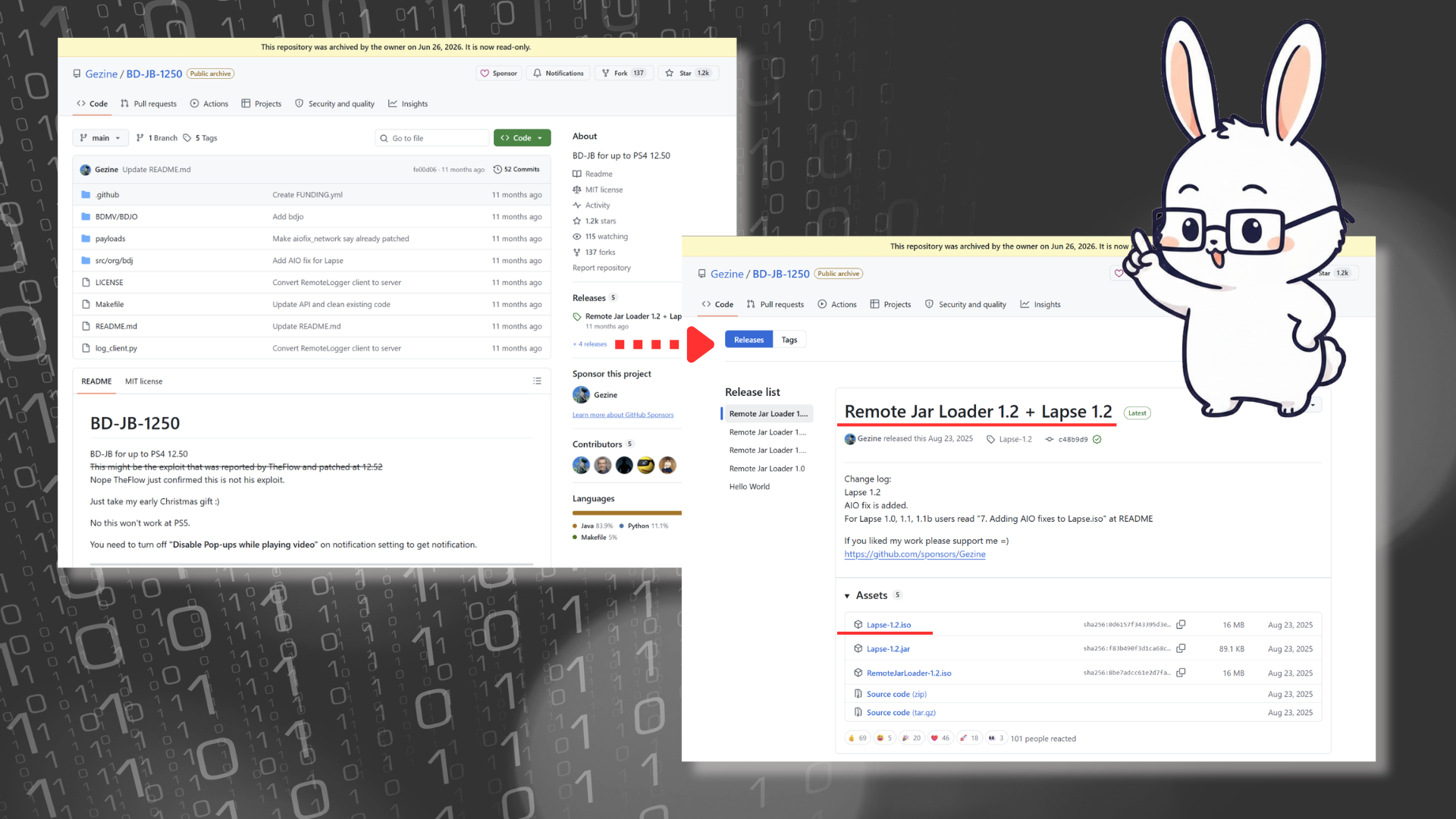
Task: Open the .github folder
Action: (x=107, y=195)
